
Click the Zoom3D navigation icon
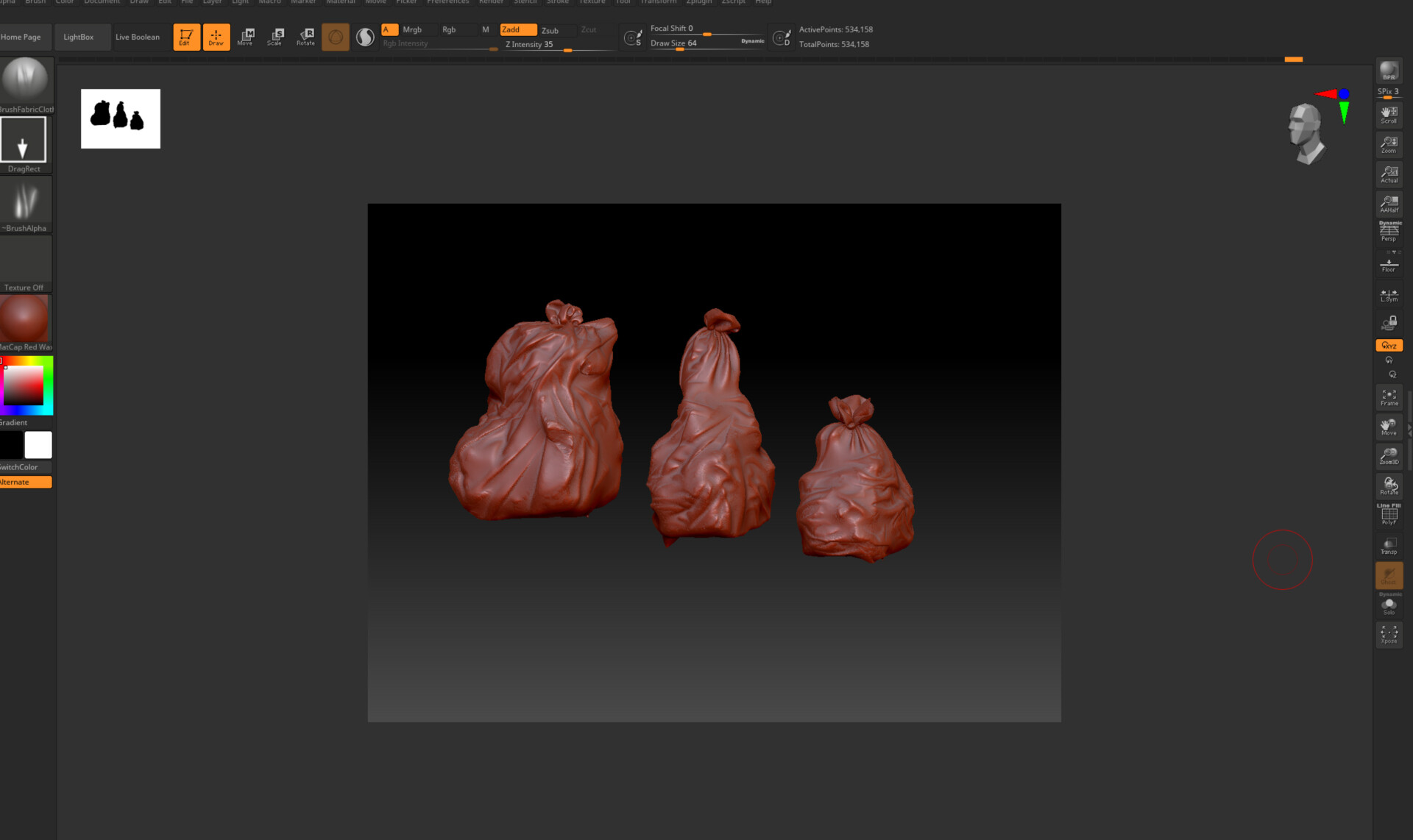[1389, 456]
